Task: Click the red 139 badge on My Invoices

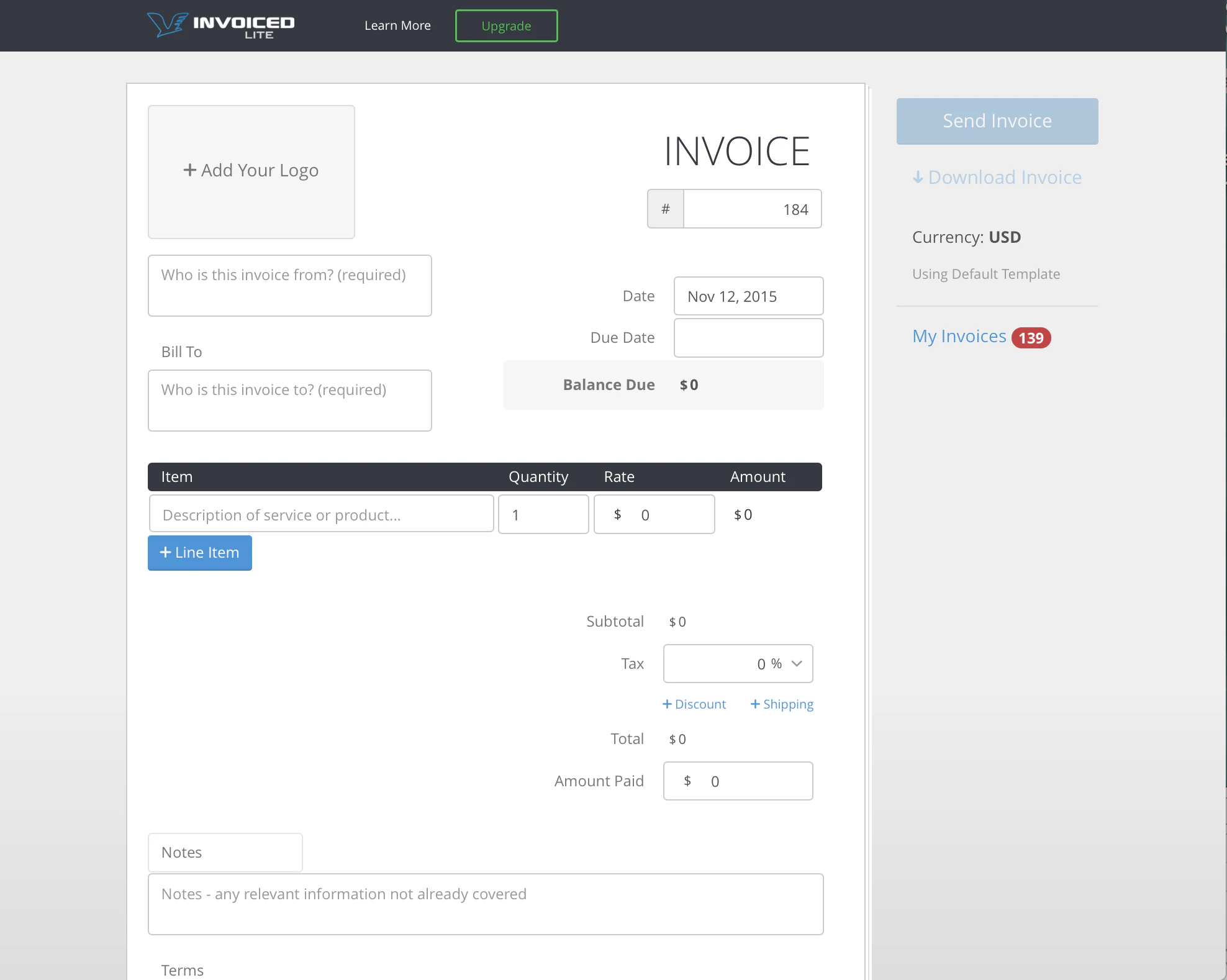Action: point(1031,338)
